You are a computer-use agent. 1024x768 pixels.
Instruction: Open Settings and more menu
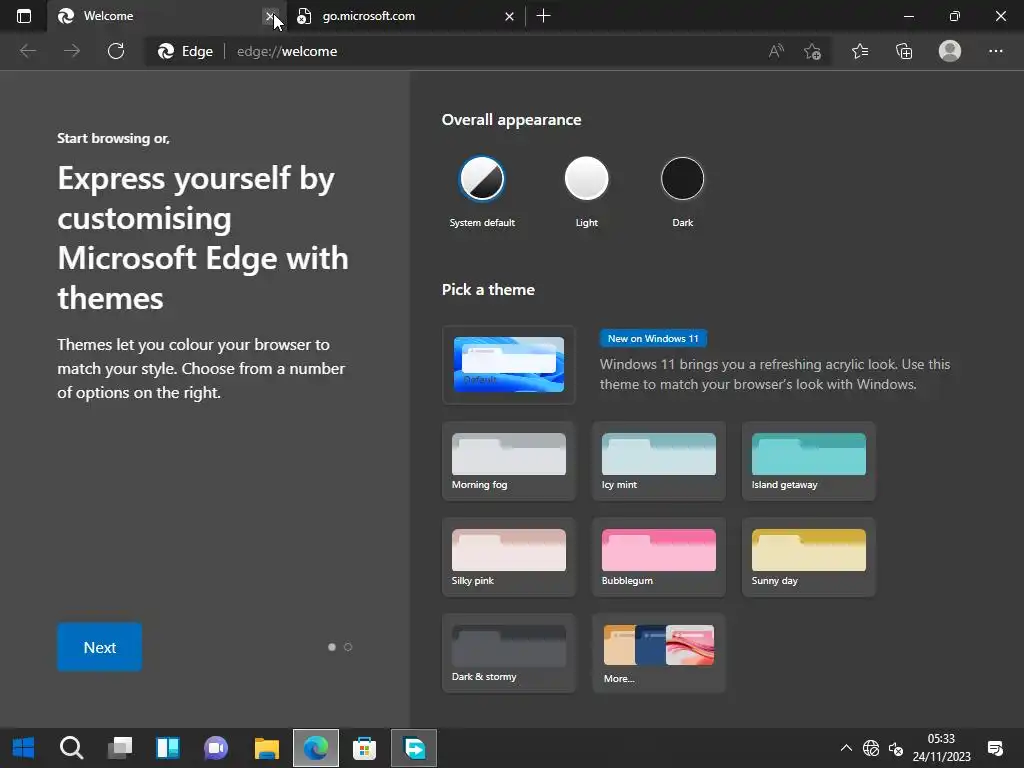tap(995, 51)
